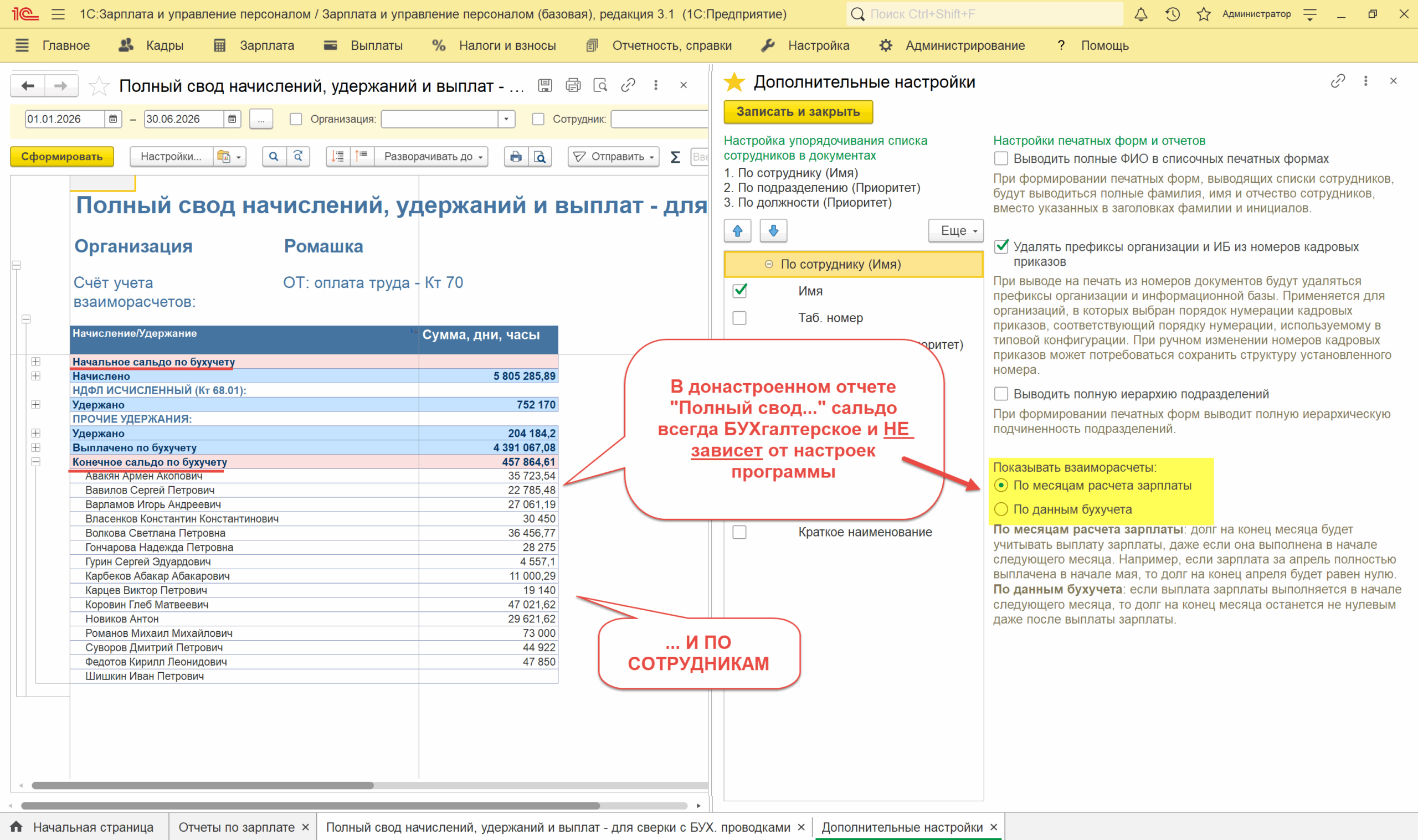
Task: Find text with magnifier toolbar icon
Action: pos(274,157)
